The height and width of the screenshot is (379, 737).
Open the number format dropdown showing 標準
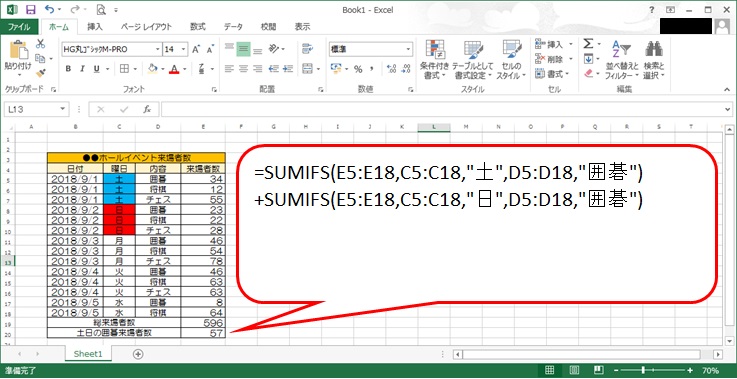pos(408,49)
